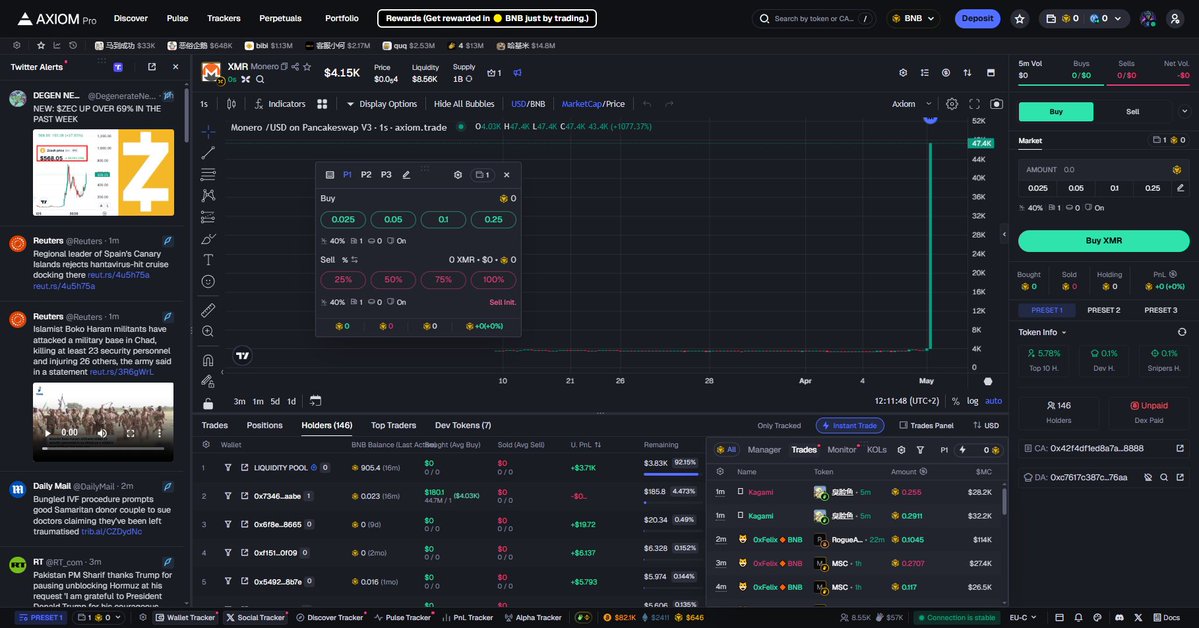The width and height of the screenshot is (1199, 628).
Task: Seek the Reuters video progress bar
Action: pos(103,448)
